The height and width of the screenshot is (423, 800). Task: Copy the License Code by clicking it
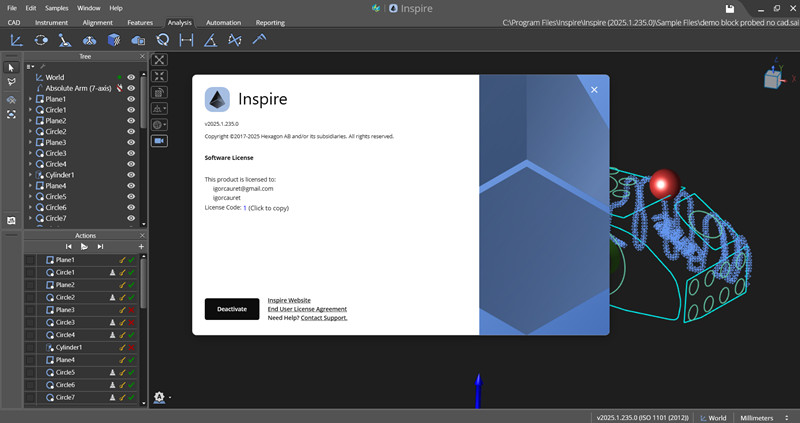tap(245, 208)
